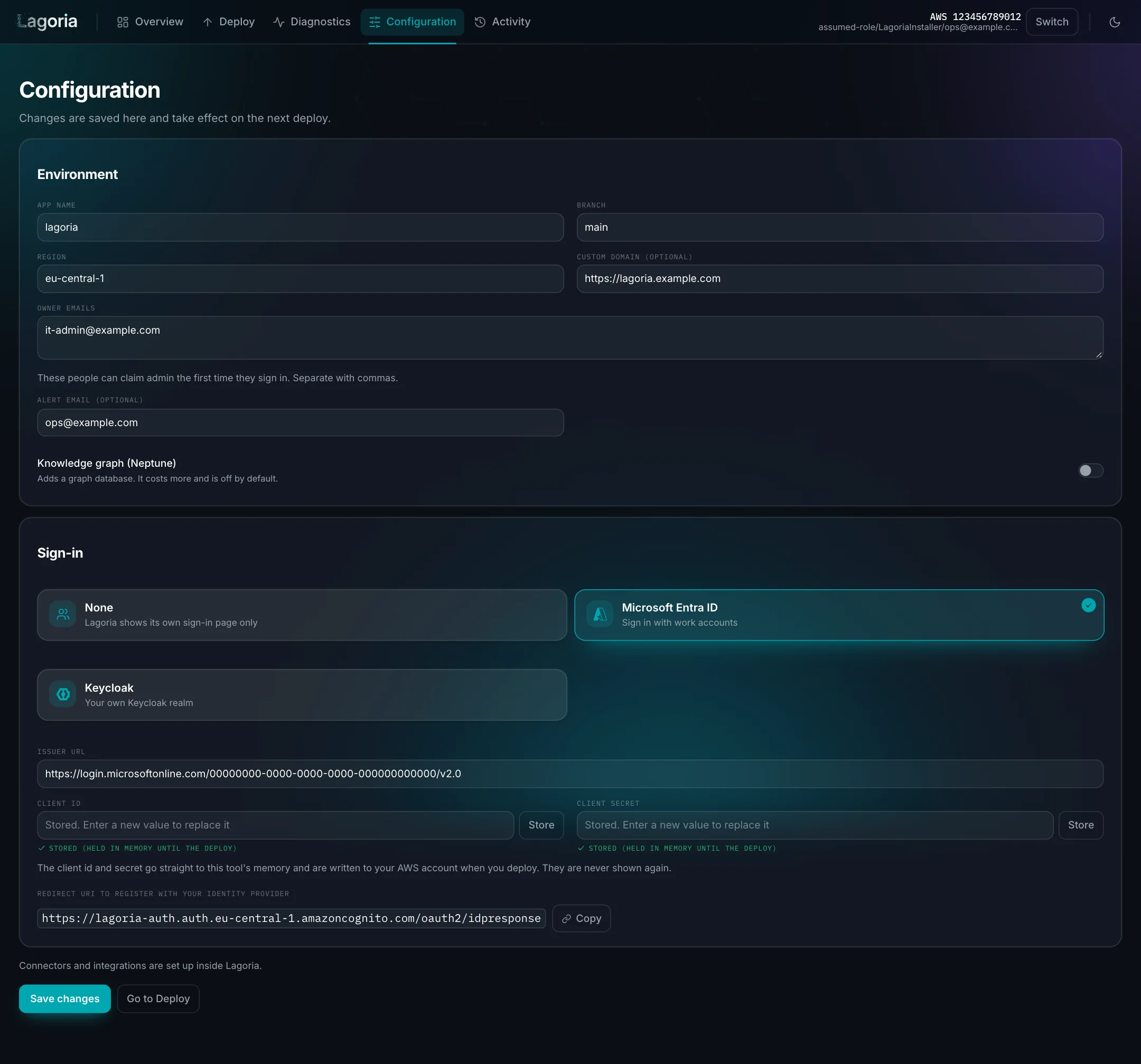Click the AWS 123456789012 account label

pos(975,17)
